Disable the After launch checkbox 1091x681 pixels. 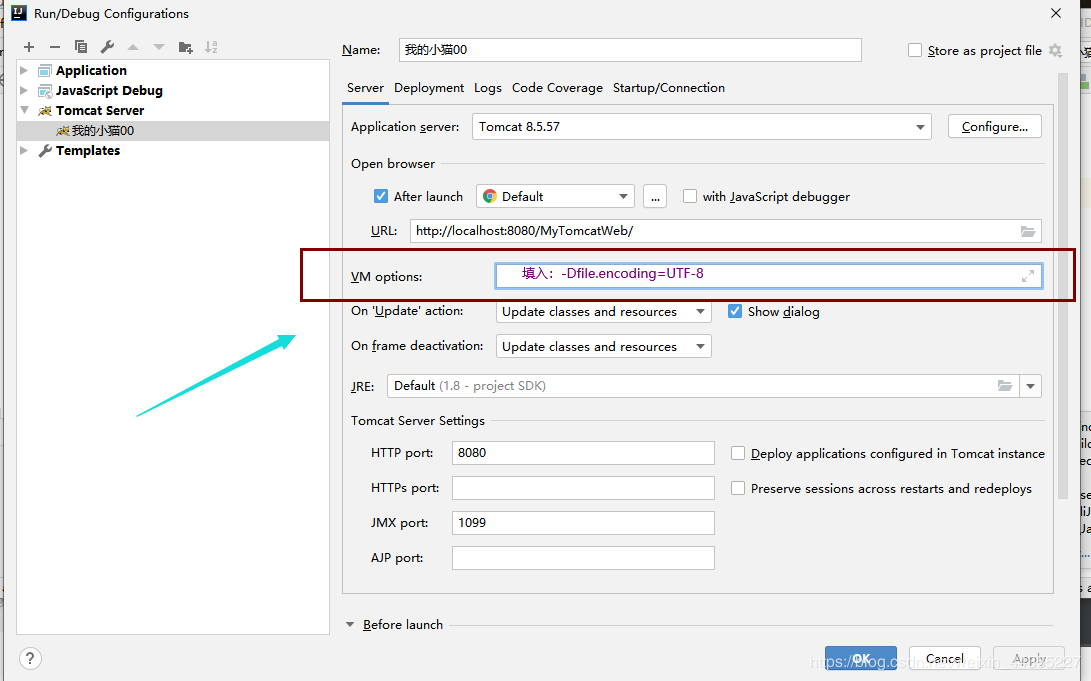click(381, 197)
